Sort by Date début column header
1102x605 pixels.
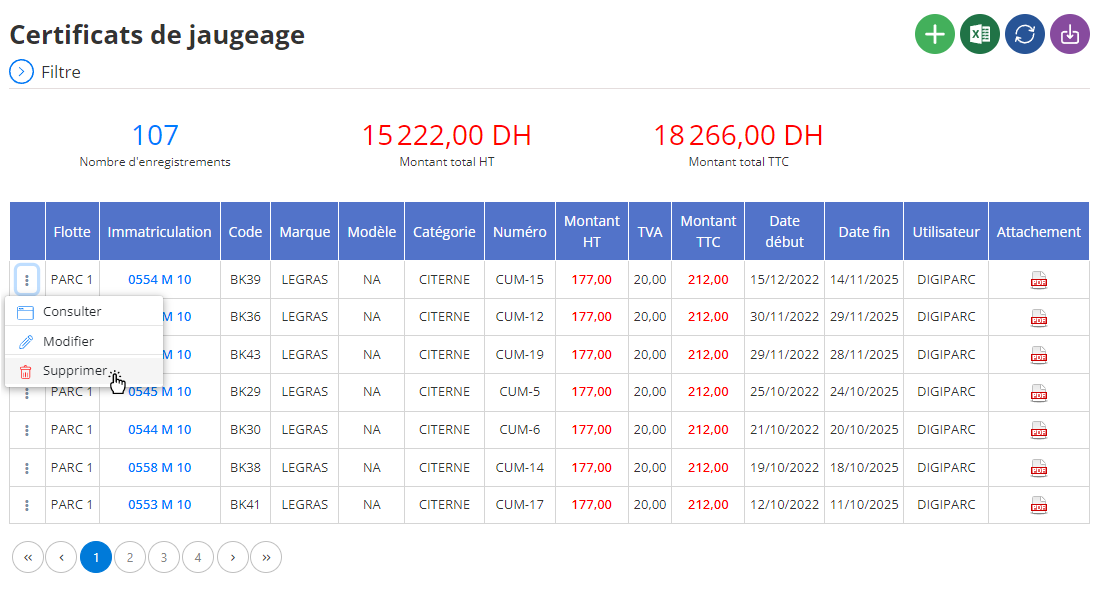(784, 232)
